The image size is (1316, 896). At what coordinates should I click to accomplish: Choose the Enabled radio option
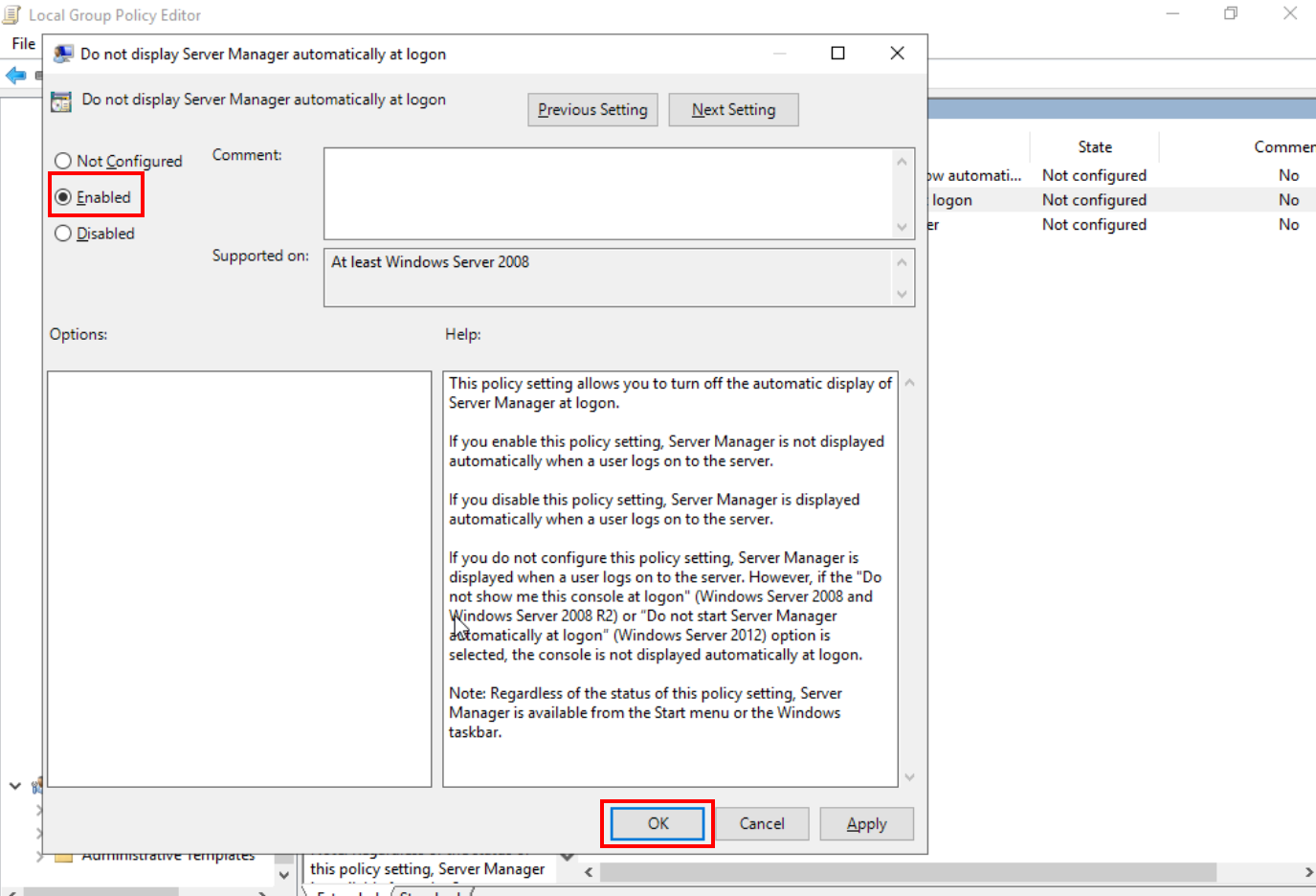pyautogui.click(x=63, y=197)
